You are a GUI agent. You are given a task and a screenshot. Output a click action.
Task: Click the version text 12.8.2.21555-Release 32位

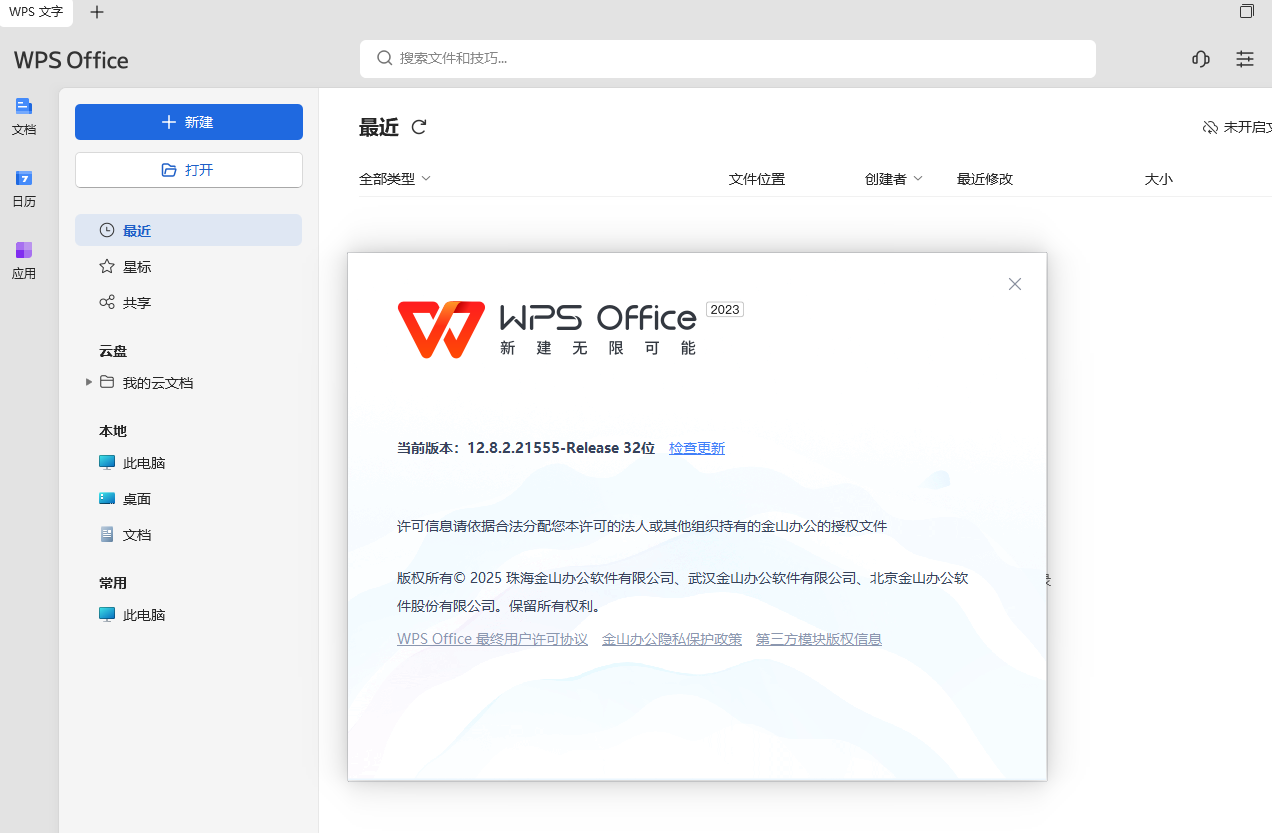click(561, 448)
